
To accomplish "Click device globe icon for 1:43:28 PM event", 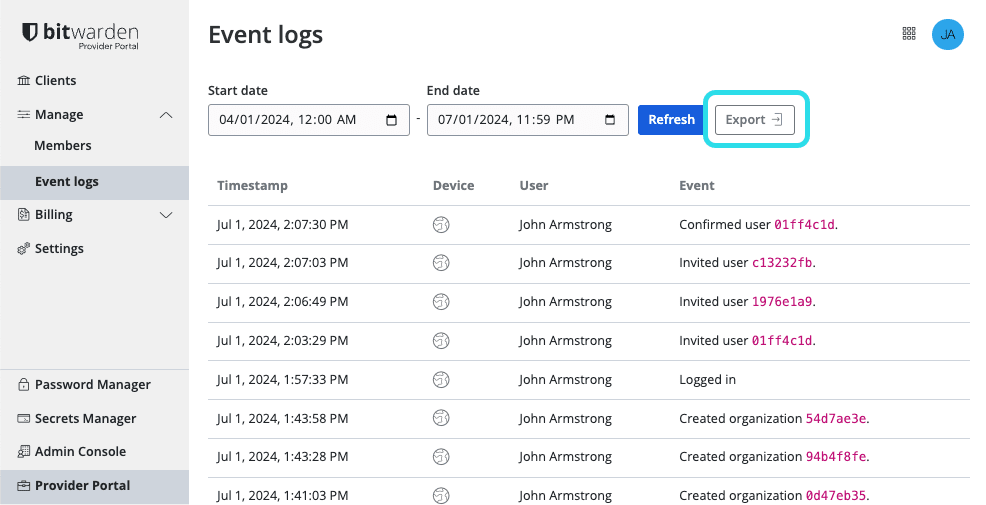I will pyautogui.click(x=441, y=457).
